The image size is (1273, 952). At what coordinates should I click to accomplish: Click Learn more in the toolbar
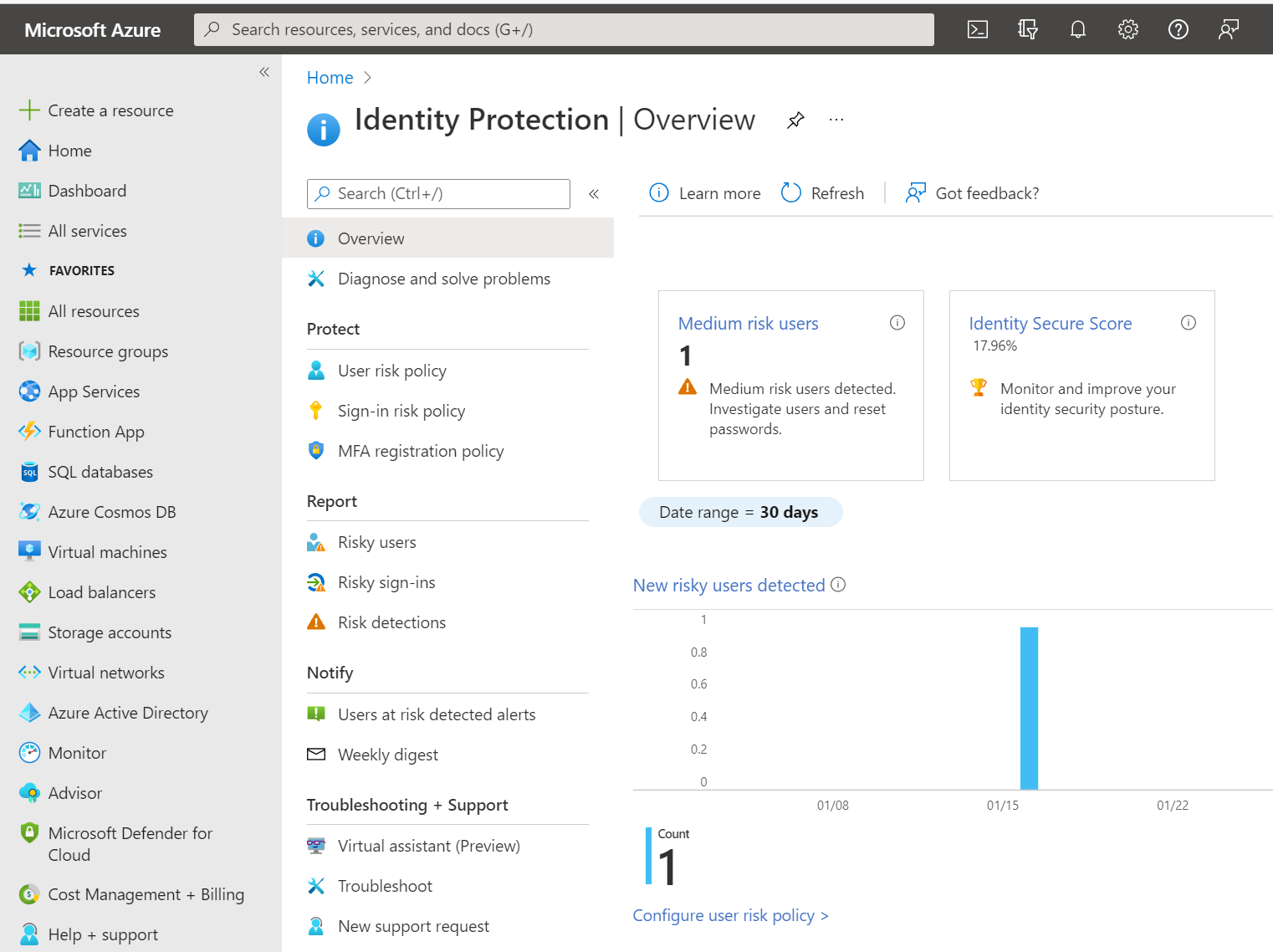pyautogui.click(x=705, y=193)
